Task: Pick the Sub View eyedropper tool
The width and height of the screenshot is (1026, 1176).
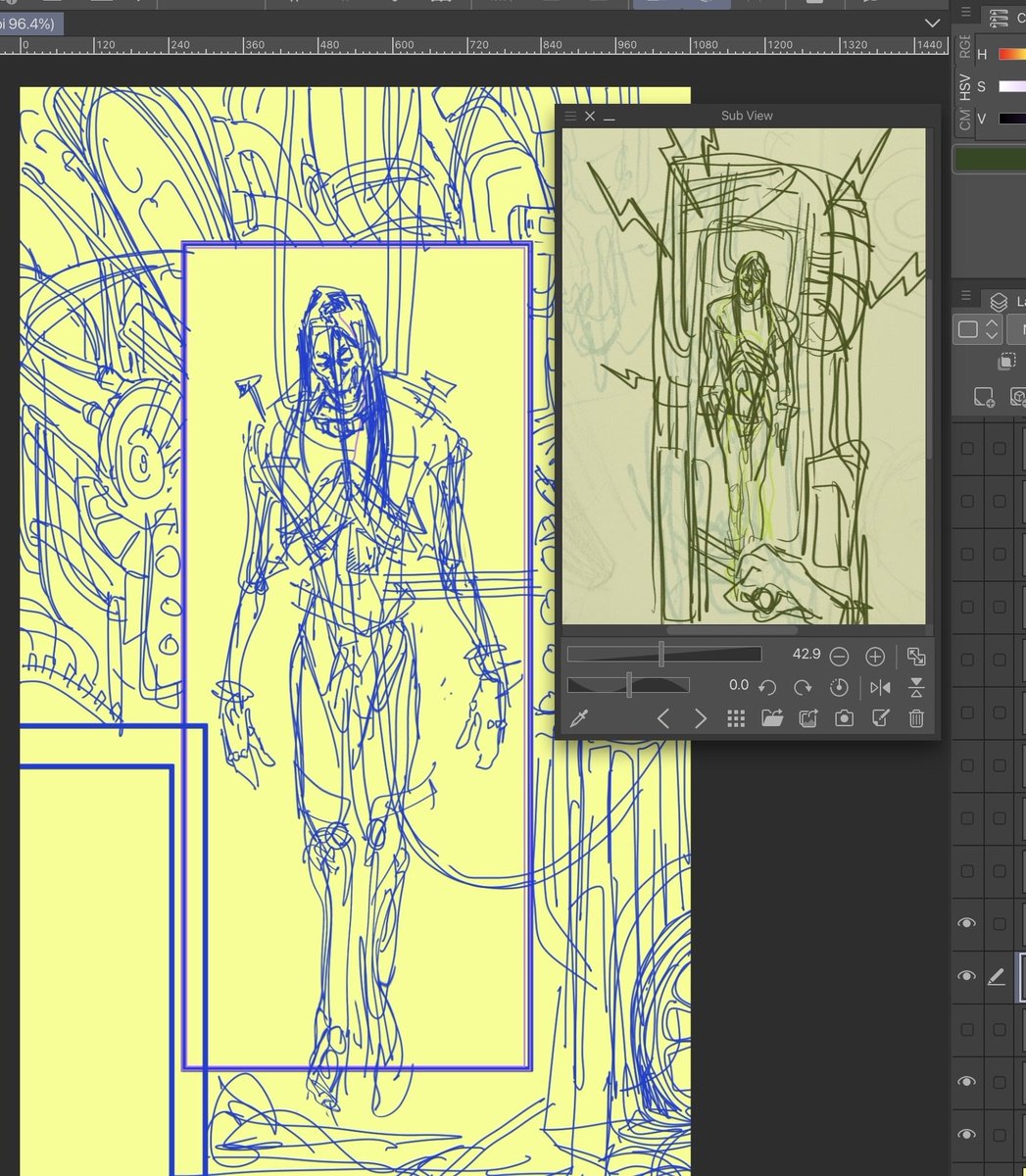Action: 578,718
